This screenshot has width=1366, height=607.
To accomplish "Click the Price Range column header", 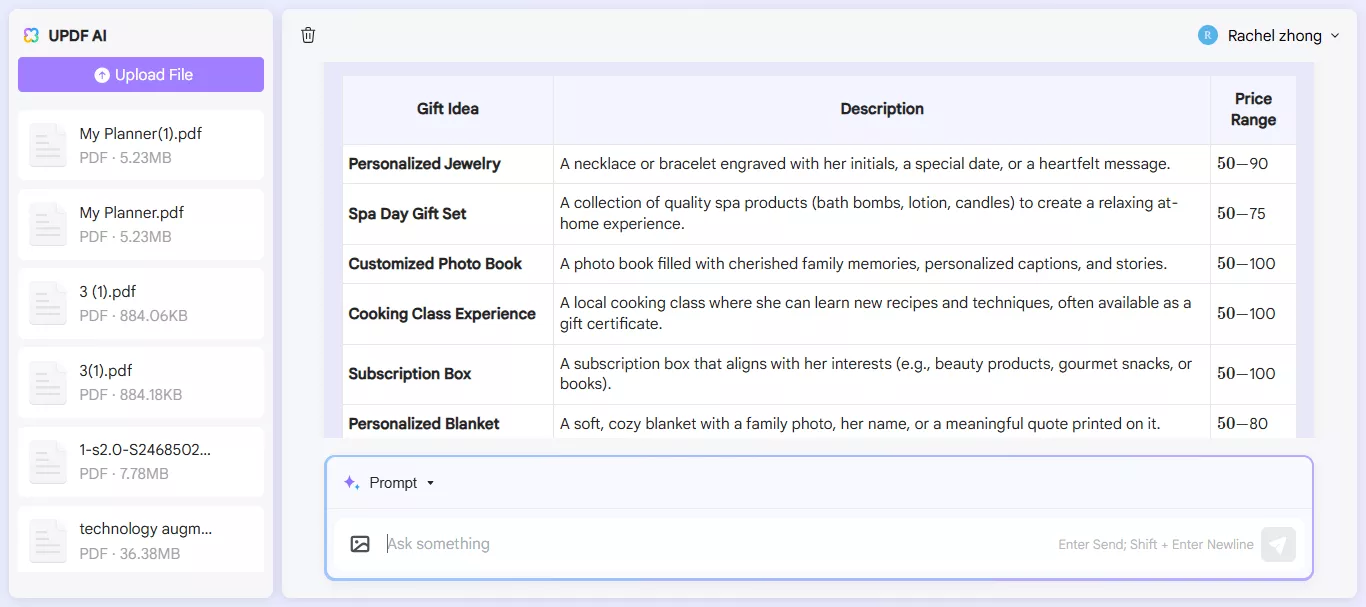I will [x=1253, y=109].
